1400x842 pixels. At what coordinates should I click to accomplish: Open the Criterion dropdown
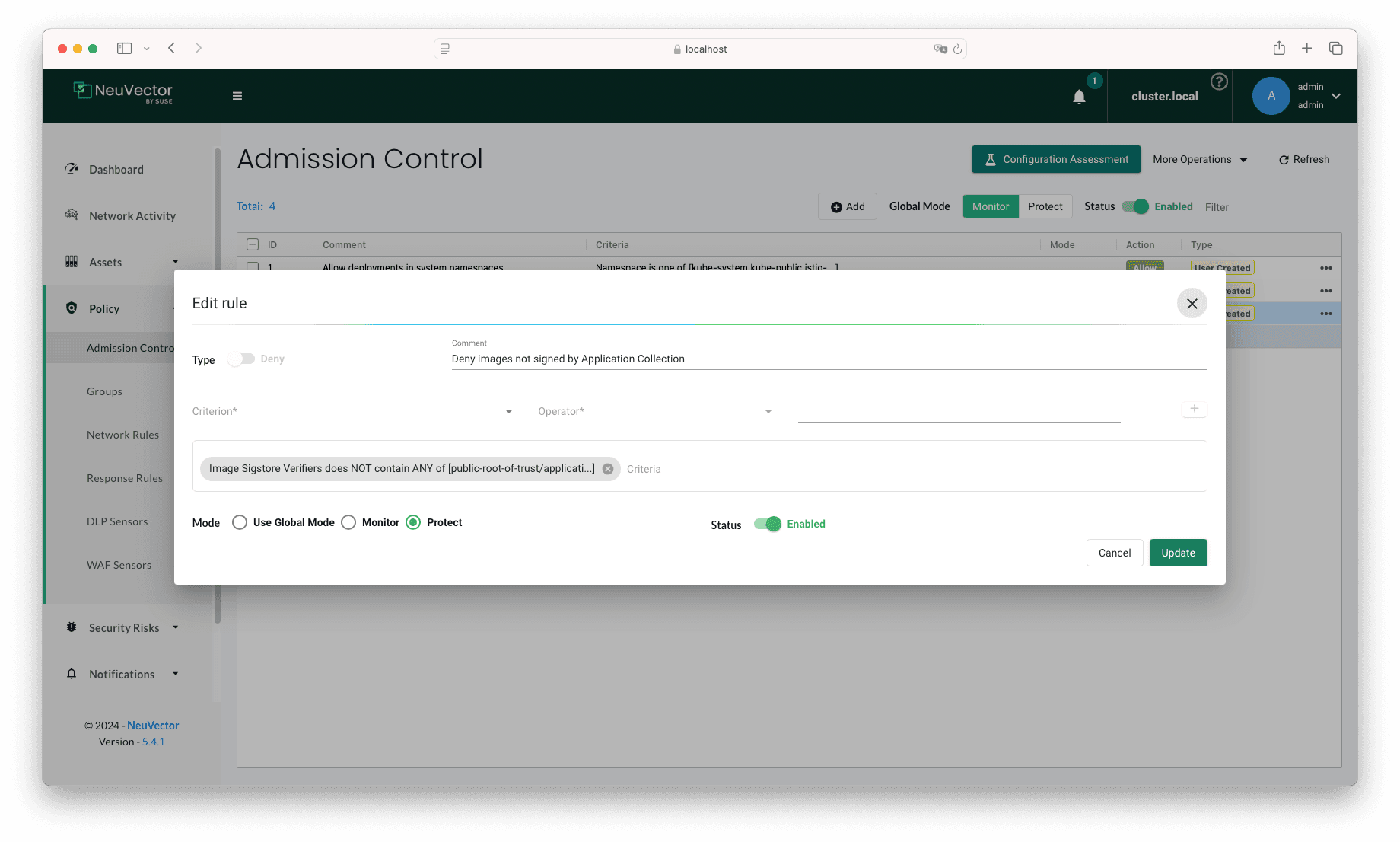click(x=353, y=411)
